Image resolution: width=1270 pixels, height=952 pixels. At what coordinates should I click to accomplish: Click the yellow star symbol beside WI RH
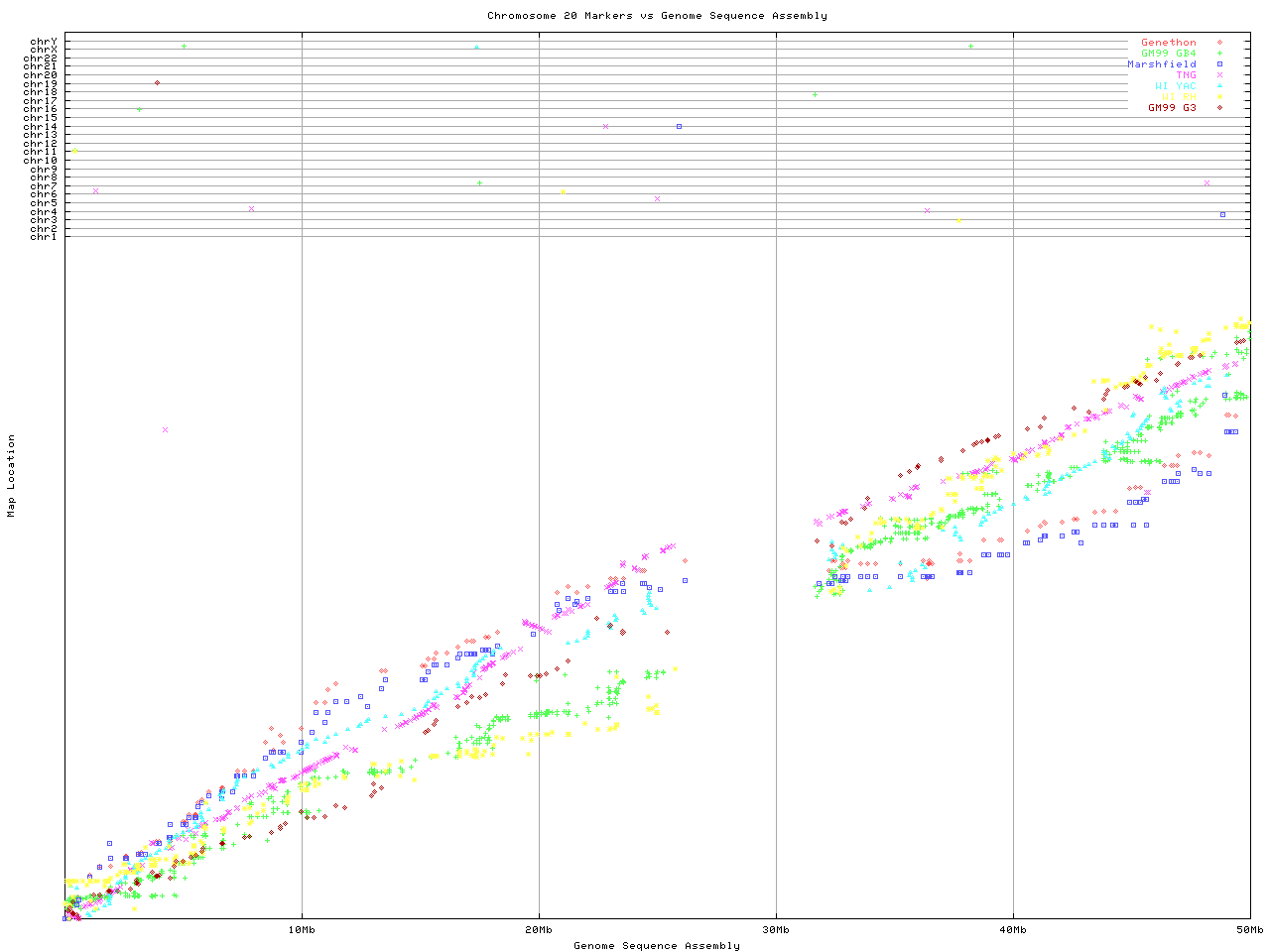[x=1219, y=97]
